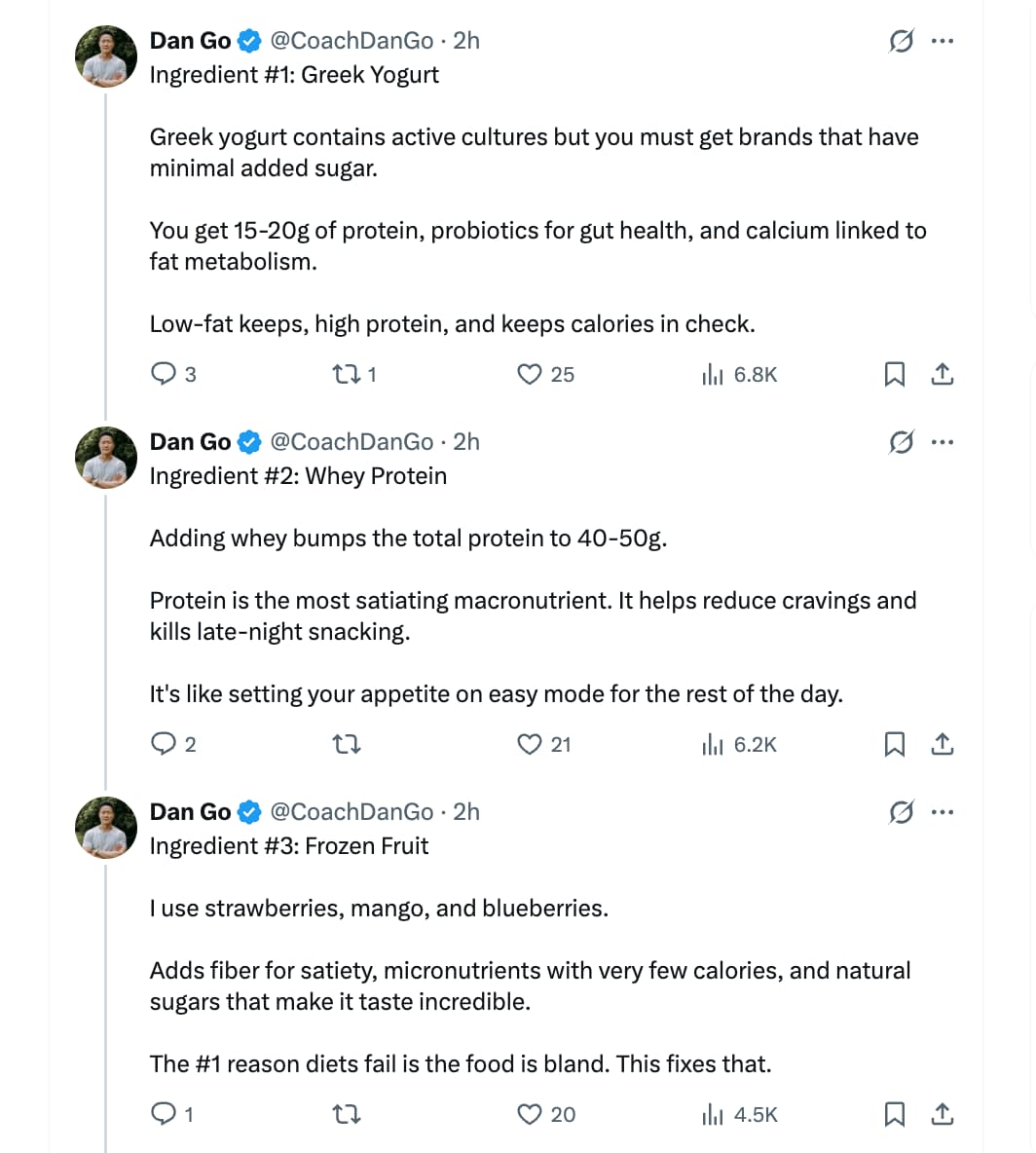Screen dimensions: 1036x1153
Task: Open Dan Go name on Frozen Fruit tweet
Action: click(x=190, y=812)
